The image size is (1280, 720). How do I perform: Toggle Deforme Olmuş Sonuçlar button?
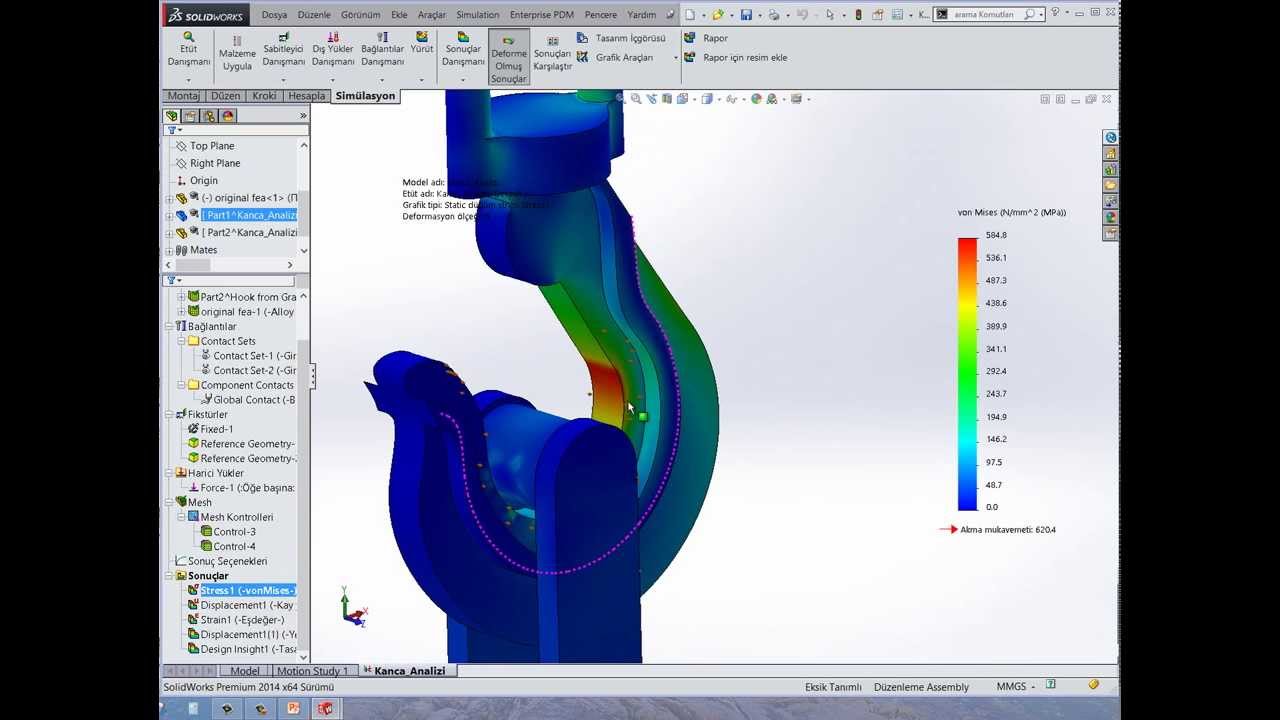click(x=509, y=57)
